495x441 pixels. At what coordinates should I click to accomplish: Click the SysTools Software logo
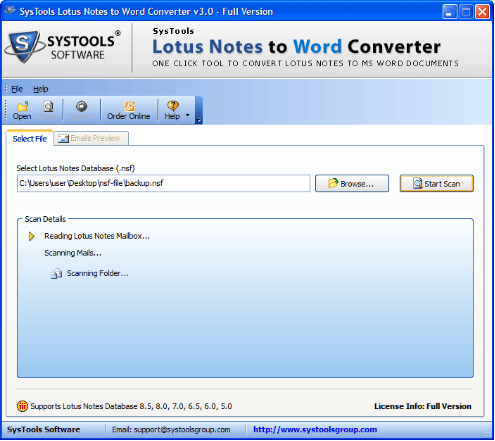(x=63, y=47)
